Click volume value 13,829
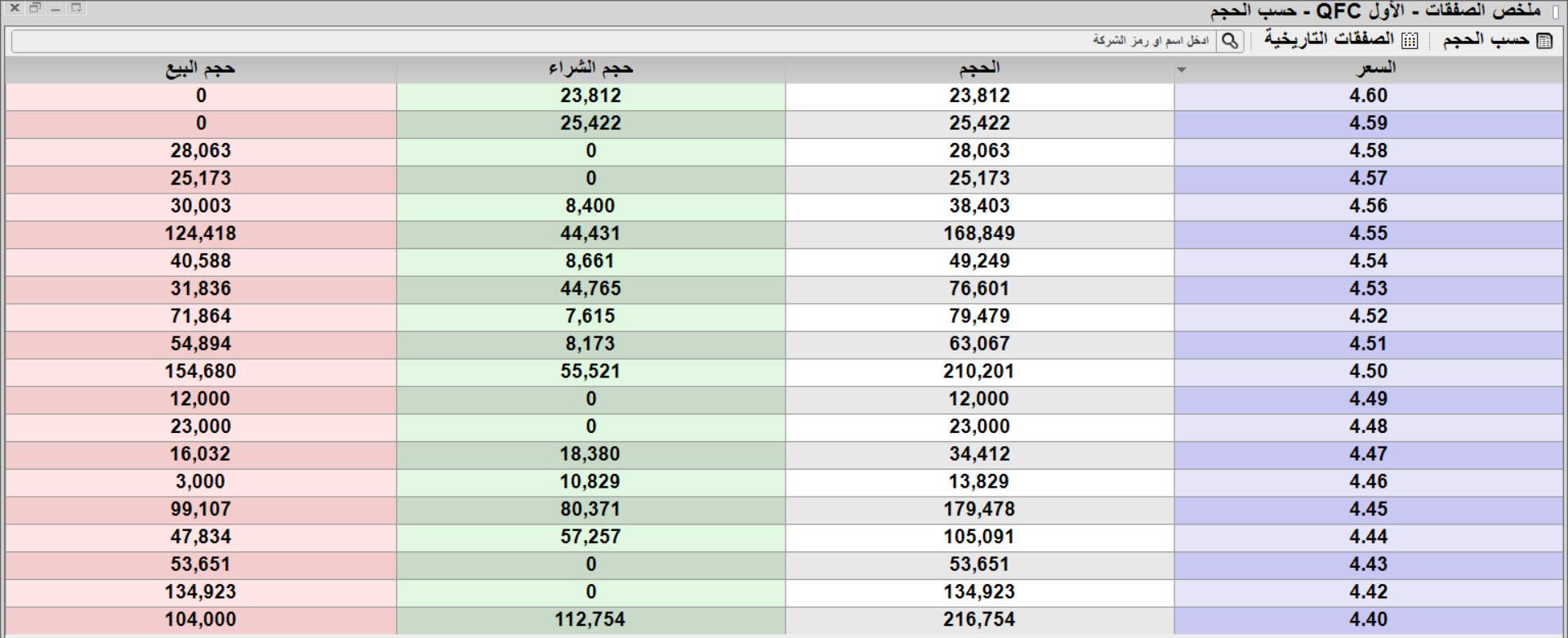This screenshot has width=1568, height=638. pos(979,482)
